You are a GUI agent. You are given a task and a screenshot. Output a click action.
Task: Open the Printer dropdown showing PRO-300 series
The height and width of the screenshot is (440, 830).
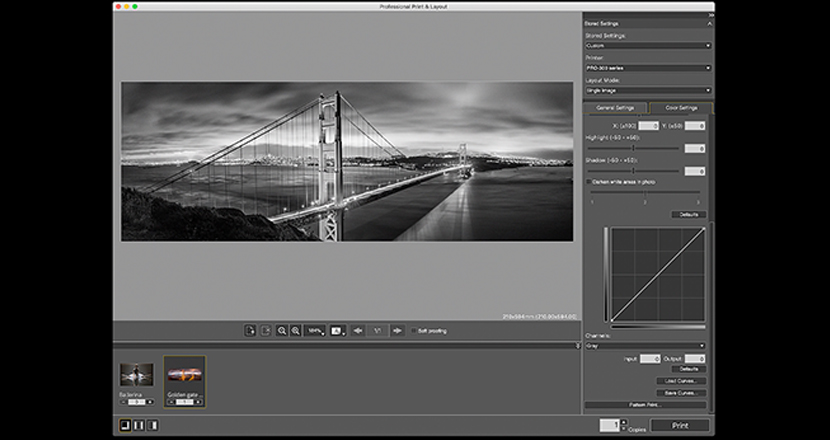(x=647, y=68)
